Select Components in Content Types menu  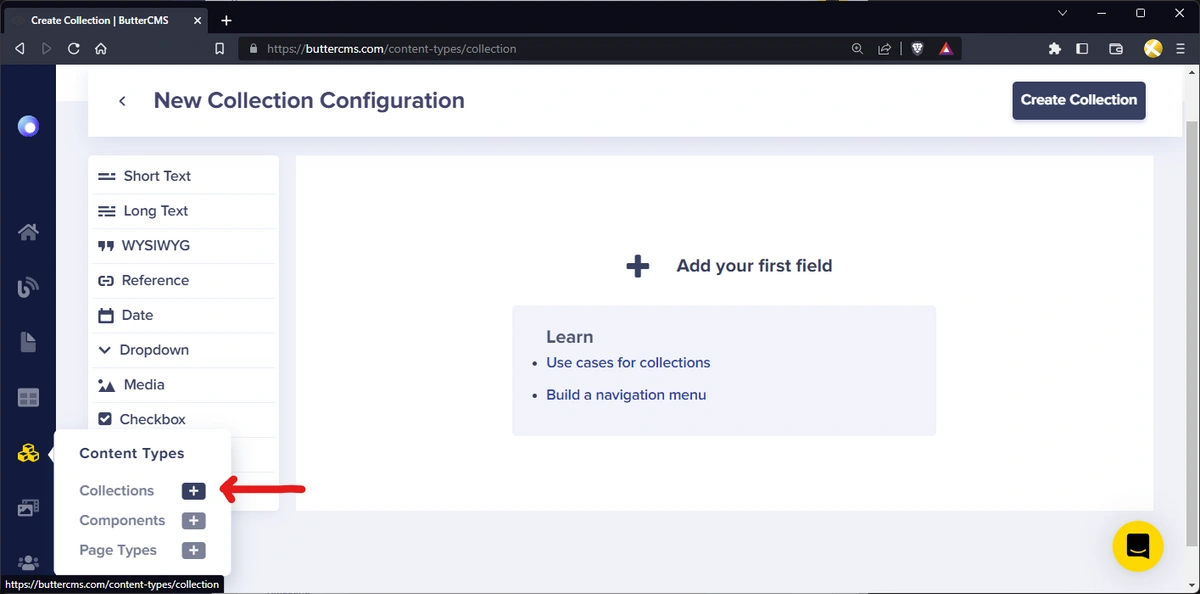(x=122, y=521)
